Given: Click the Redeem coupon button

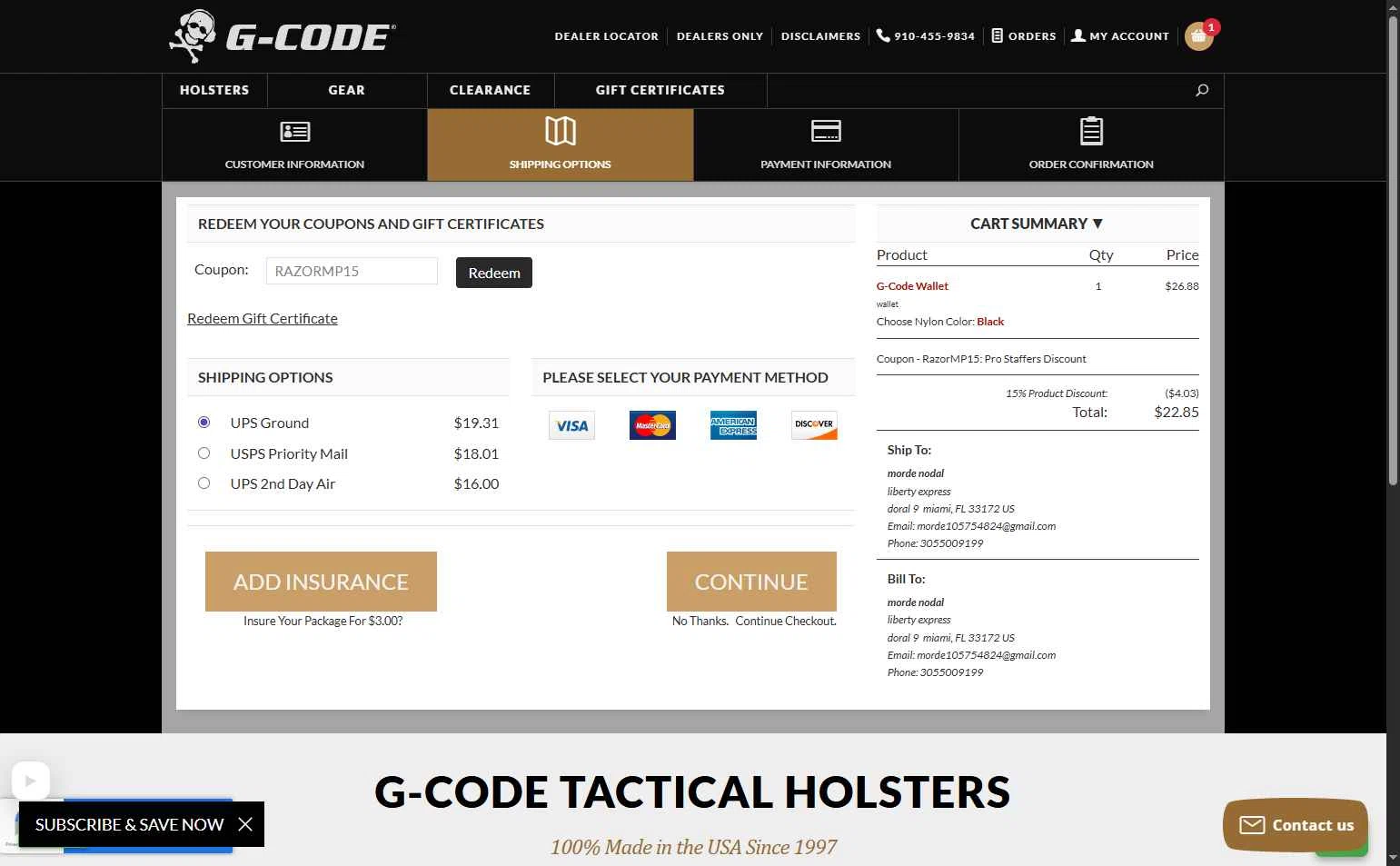Looking at the screenshot, I should click(494, 273).
